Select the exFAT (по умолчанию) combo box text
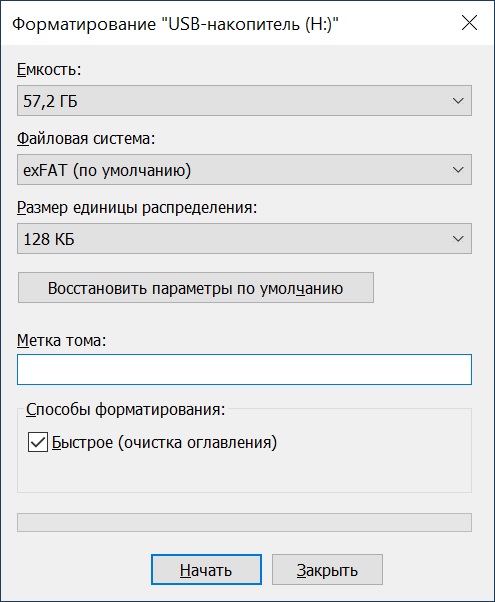 click(107, 170)
